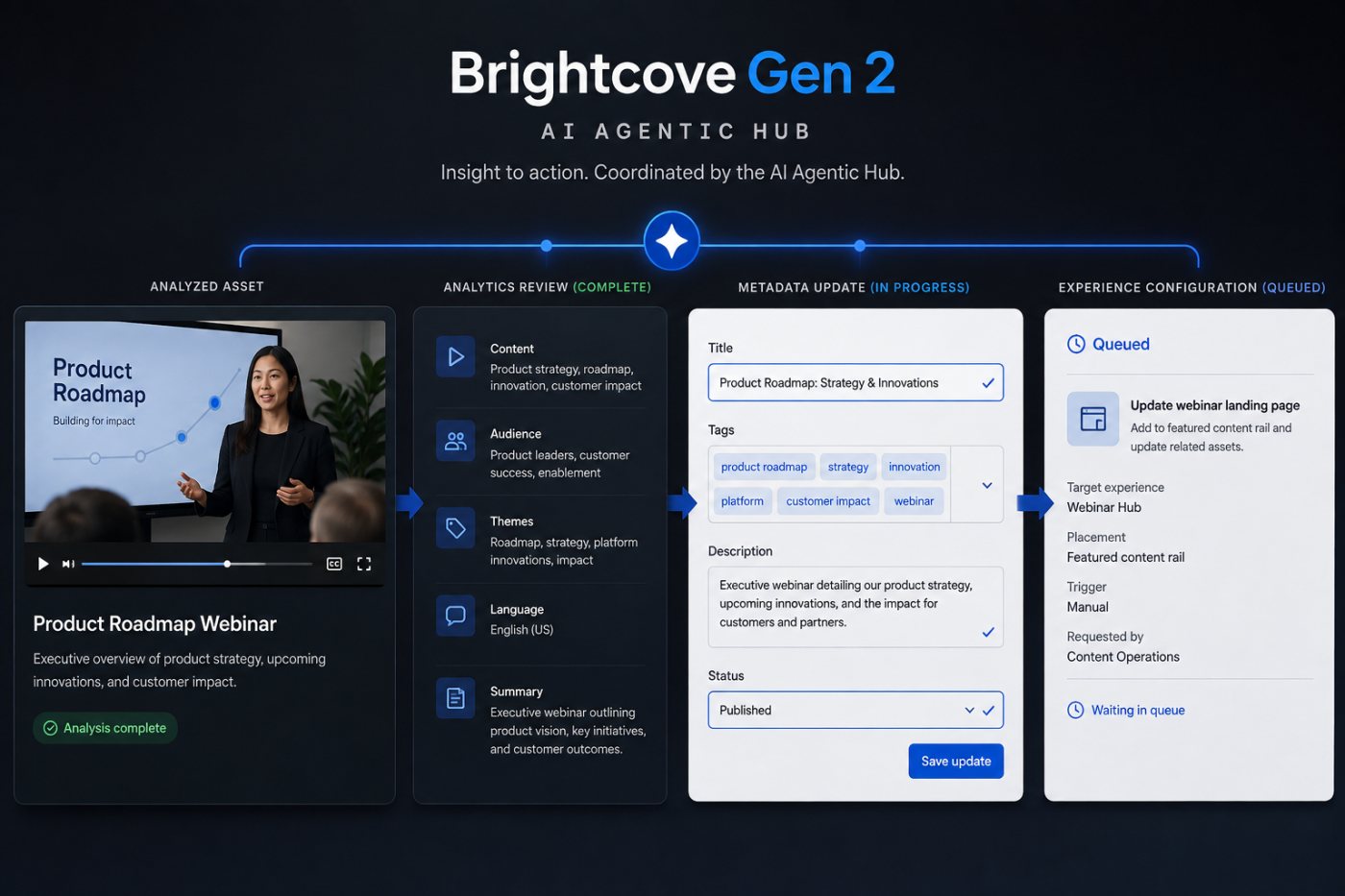Click the Content play icon
Screen dimensions: 1345x896
click(x=455, y=356)
